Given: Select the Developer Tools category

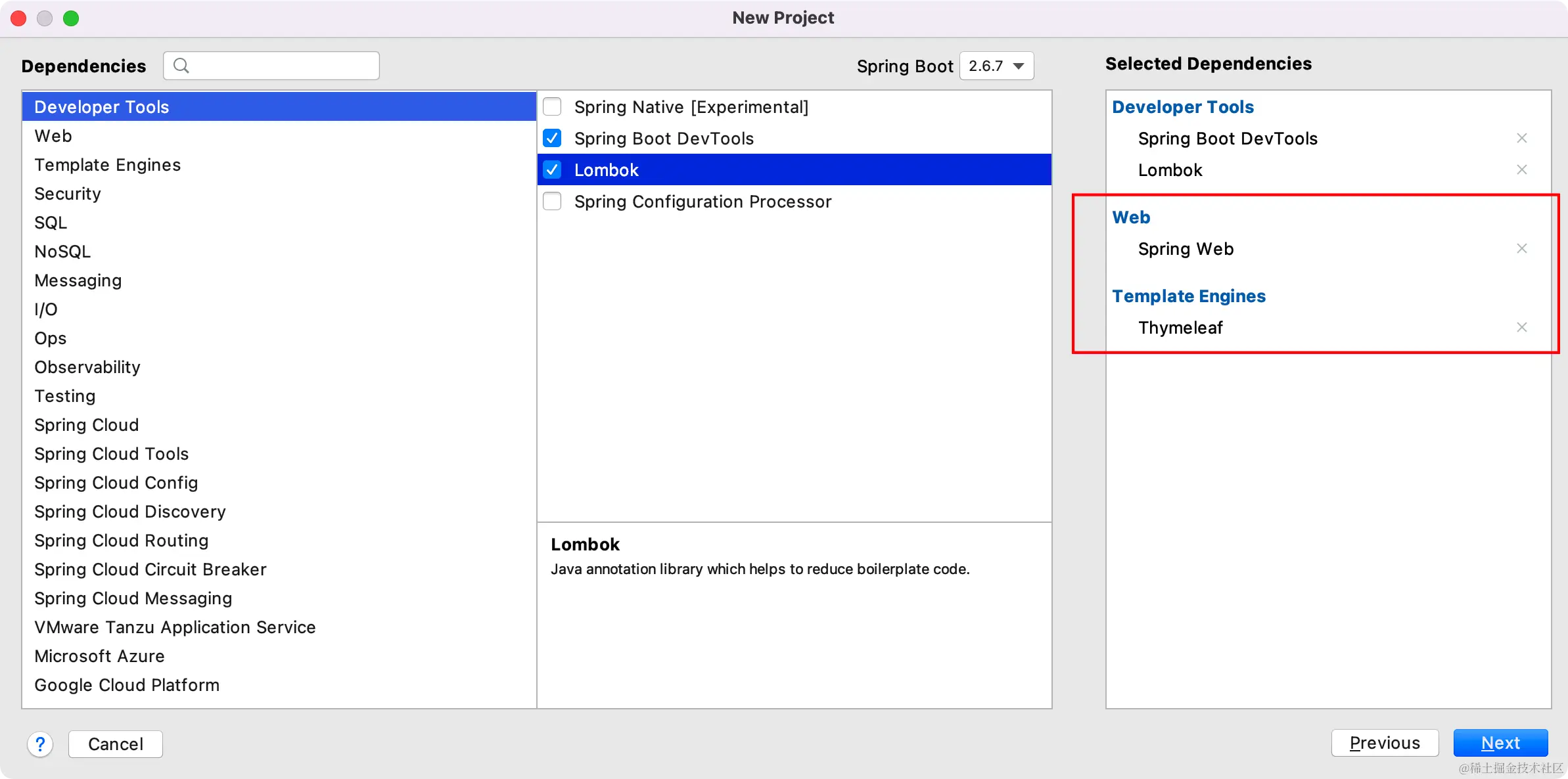Looking at the screenshot, I should pos(279,106).
